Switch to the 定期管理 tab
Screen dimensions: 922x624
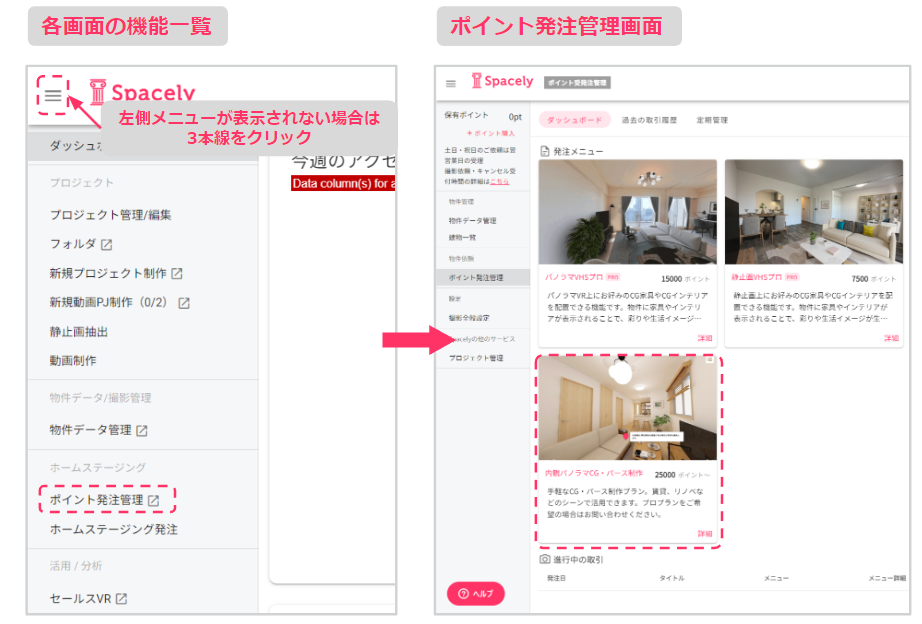(712, 120)
